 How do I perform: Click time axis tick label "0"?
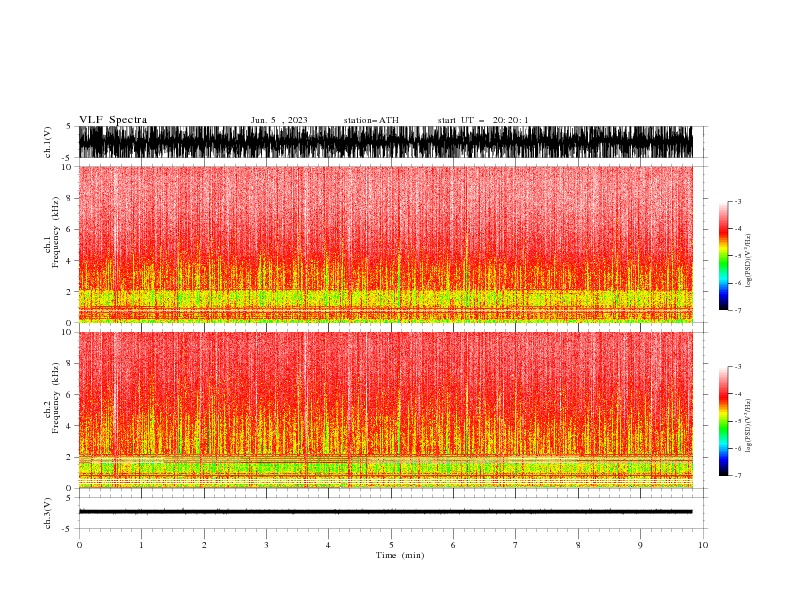79,545
